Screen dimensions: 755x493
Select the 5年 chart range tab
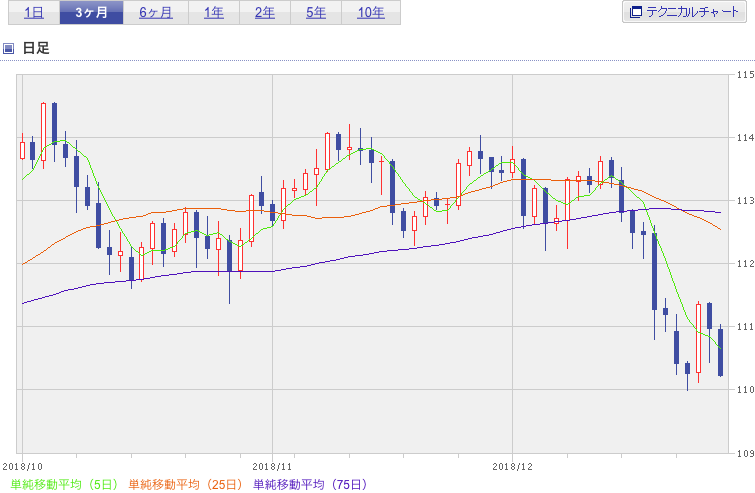(x=316, y=13)
